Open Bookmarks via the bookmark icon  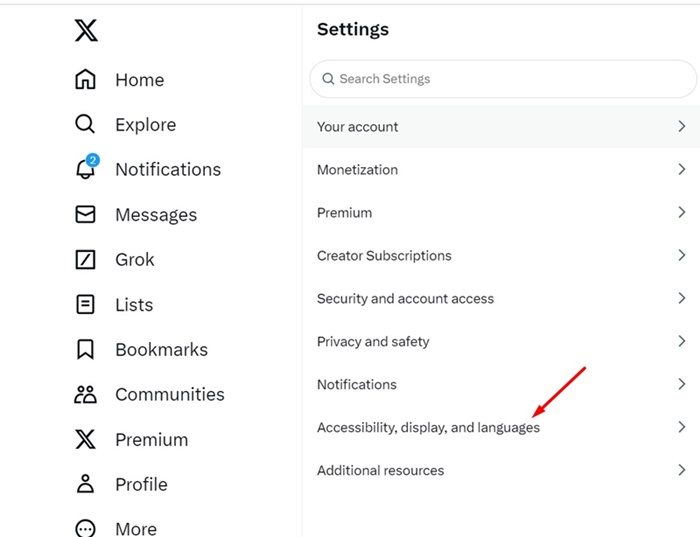tap(85, 349)
